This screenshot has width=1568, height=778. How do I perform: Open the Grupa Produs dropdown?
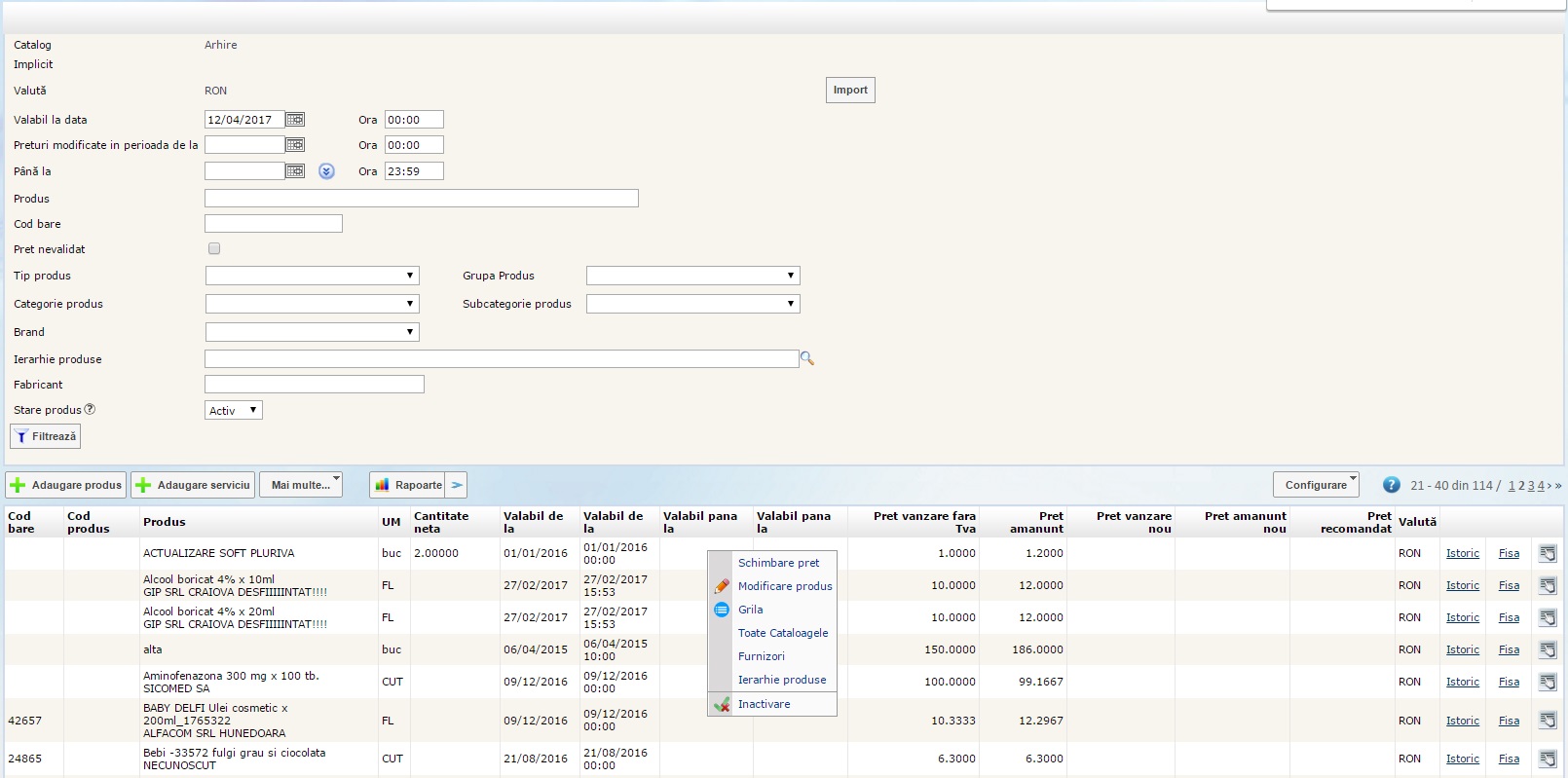tap(692, 276)
